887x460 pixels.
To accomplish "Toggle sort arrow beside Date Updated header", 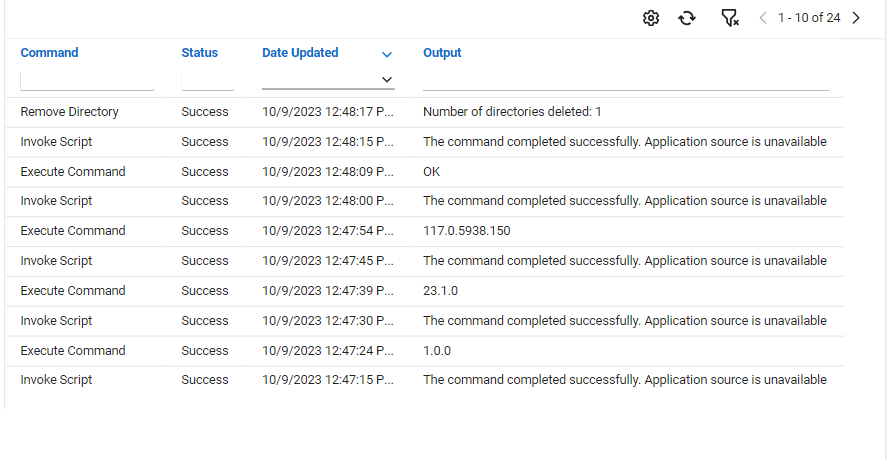I will tap(387, 54).
